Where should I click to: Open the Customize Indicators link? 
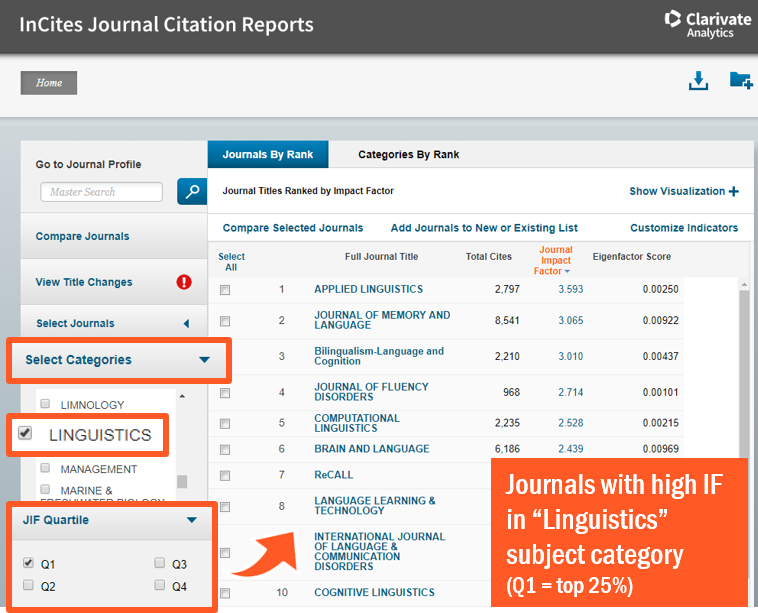tap(684, 228)
